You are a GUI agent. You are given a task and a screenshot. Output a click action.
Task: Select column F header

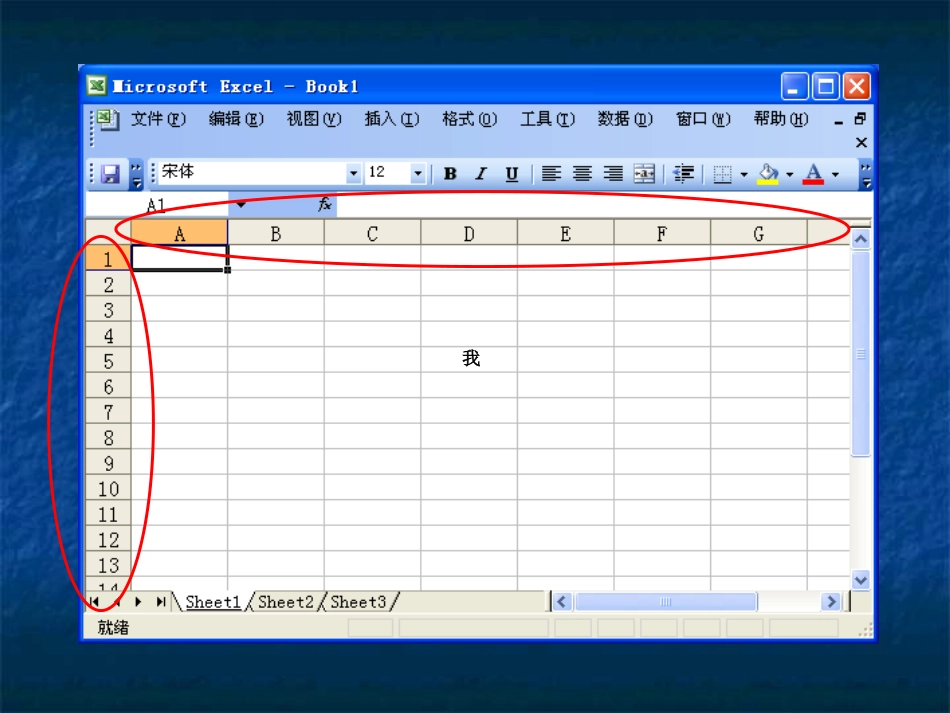coord(662,233)
